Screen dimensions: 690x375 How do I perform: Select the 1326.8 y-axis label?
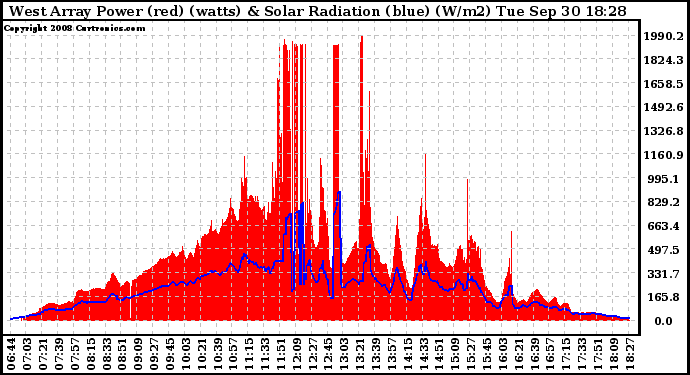tap(664, 131)
